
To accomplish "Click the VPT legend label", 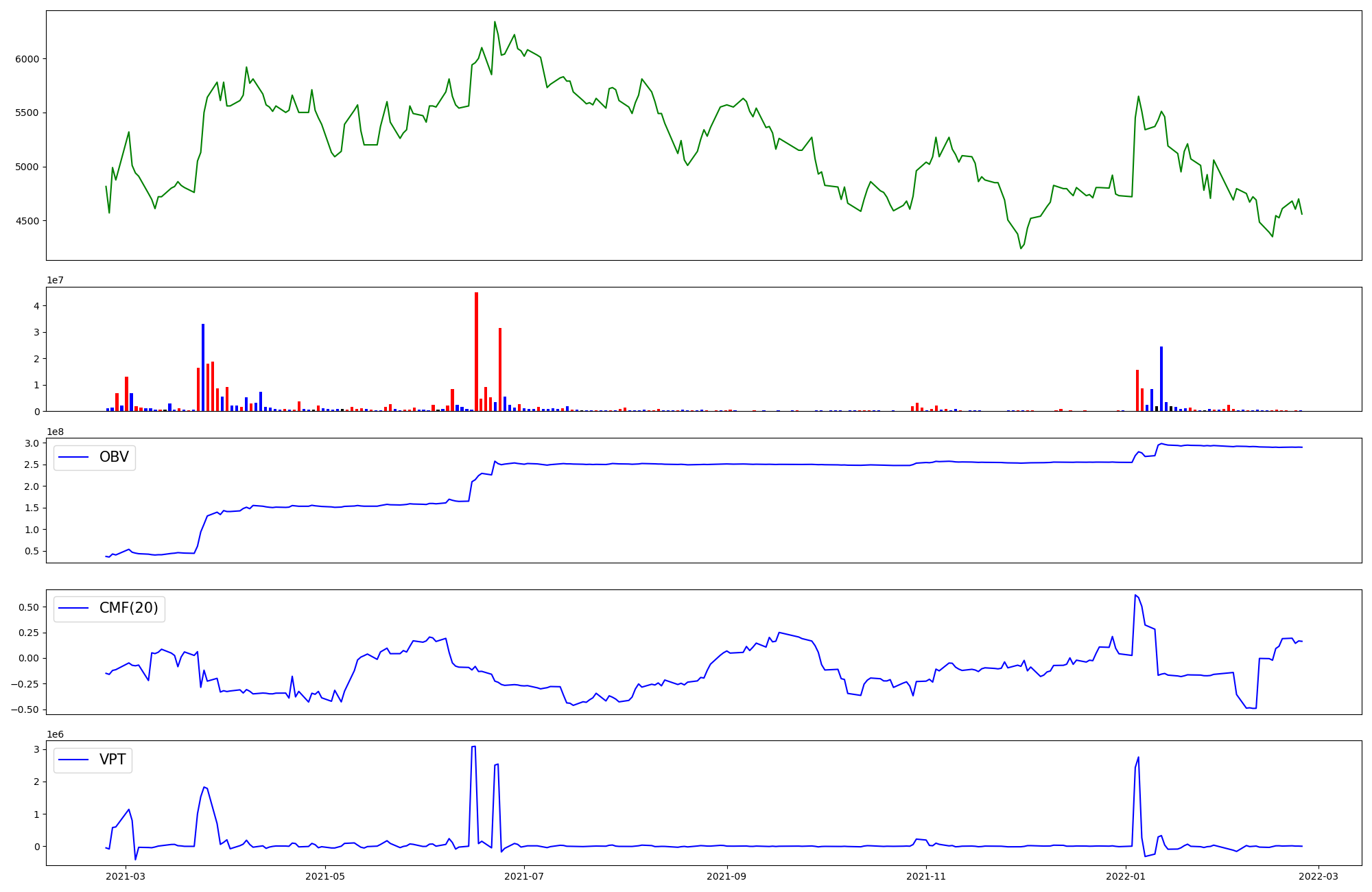I will click(x=113, y=760).
